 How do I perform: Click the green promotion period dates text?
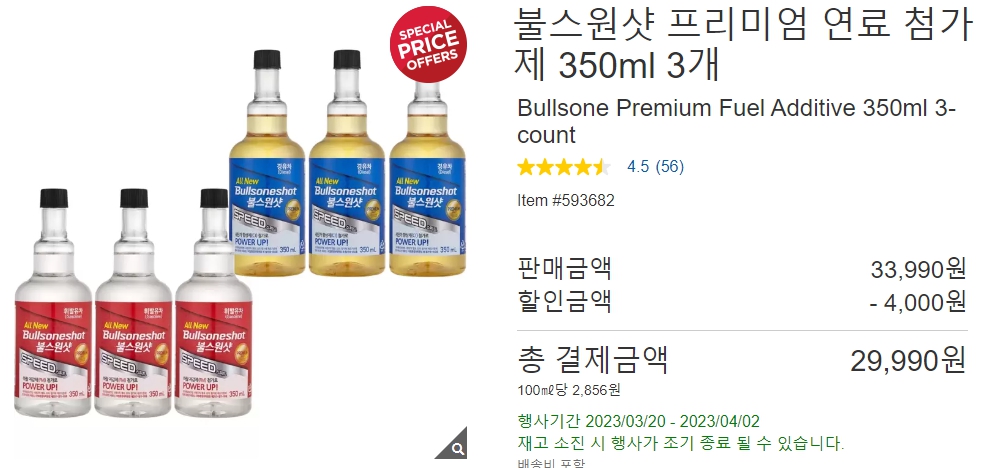(638, 421)
